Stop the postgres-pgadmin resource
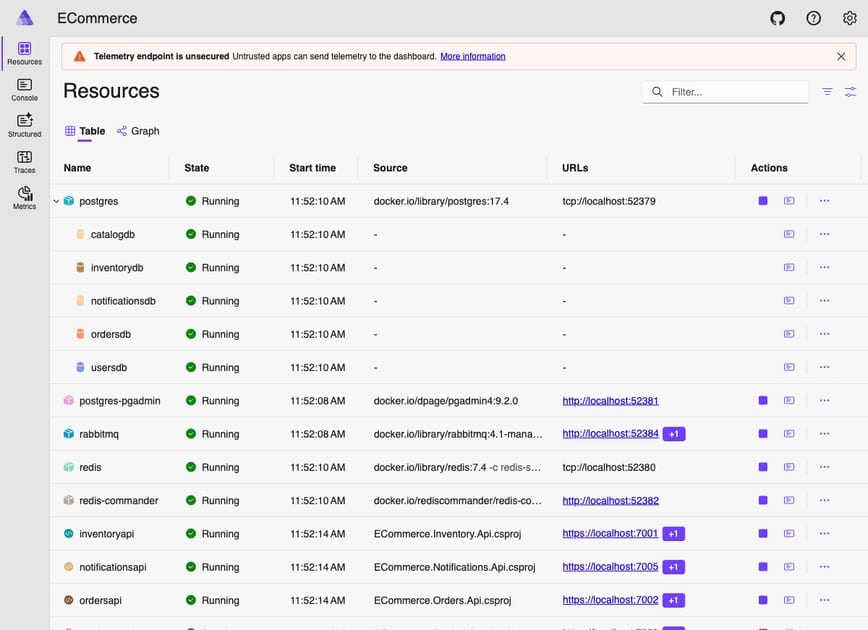Viewport: 868px width, 630px height. (x=763, y=400)
